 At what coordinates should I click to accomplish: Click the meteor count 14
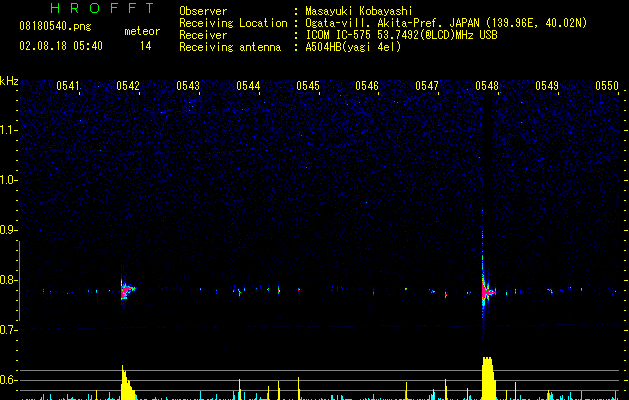coord(146,46)
